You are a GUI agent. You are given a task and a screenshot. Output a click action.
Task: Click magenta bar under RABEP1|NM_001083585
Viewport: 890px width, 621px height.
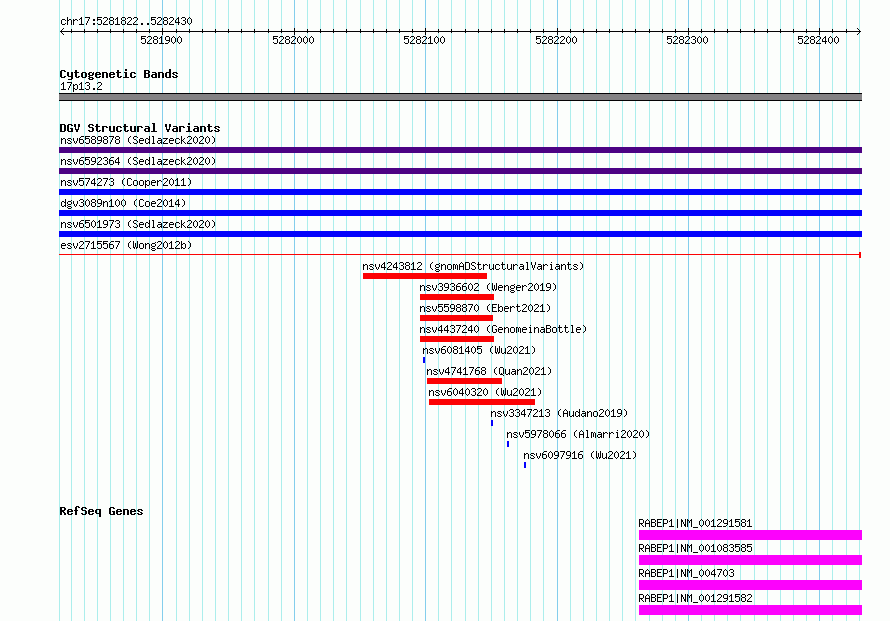coord(750,560)
